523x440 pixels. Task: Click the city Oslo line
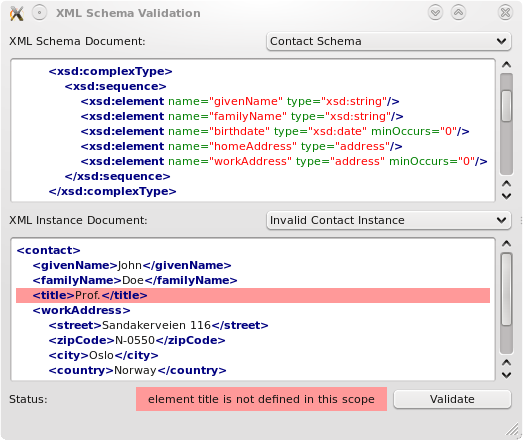(103, 356)
